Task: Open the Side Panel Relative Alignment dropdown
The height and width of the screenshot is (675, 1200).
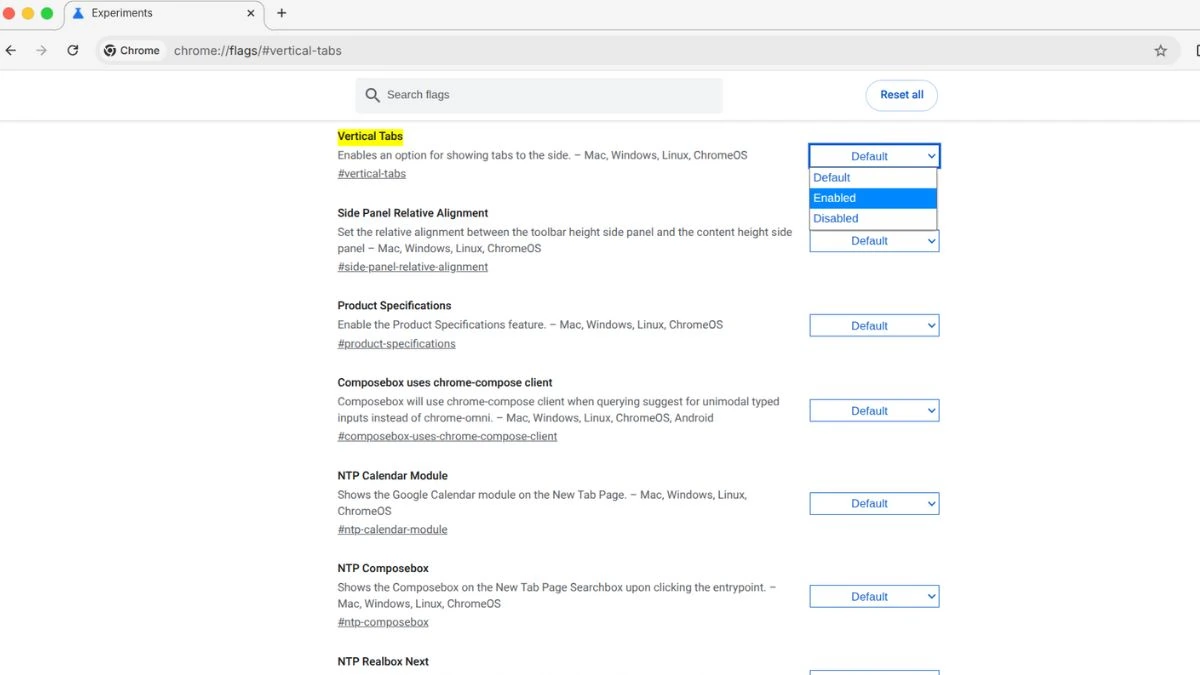Action: (873, 241)
